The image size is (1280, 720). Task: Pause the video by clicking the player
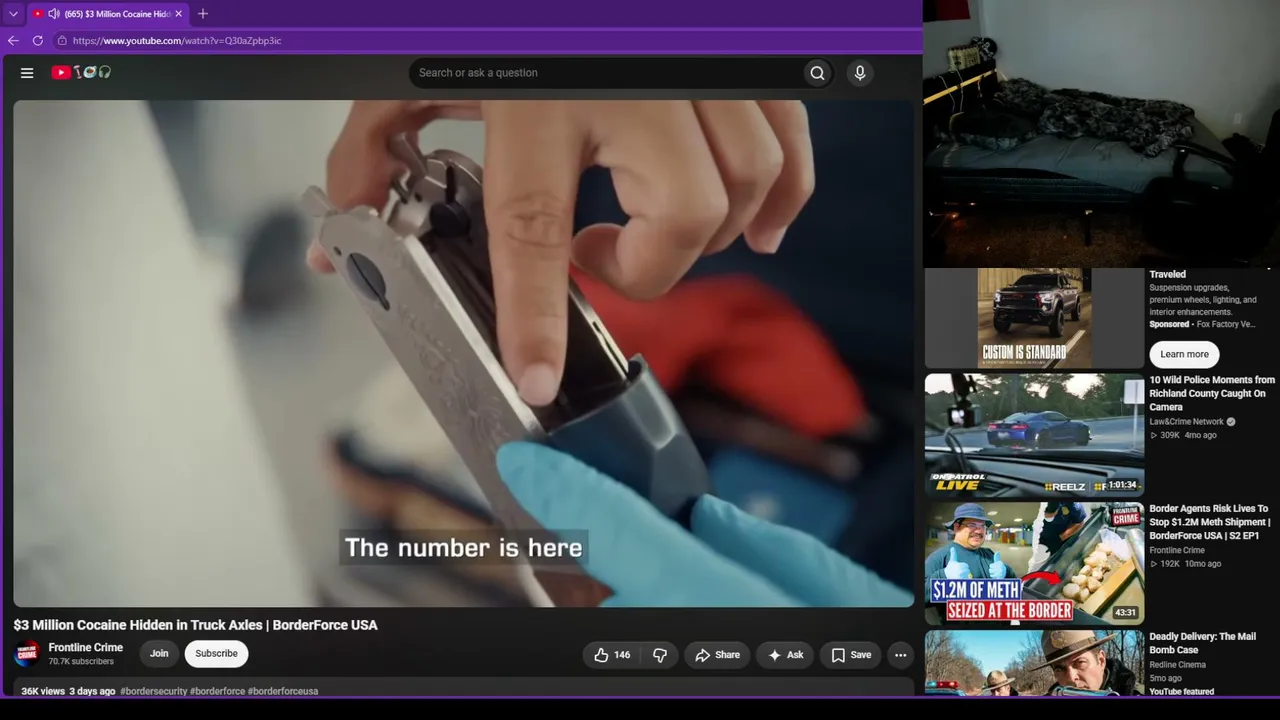coord(464,353)
